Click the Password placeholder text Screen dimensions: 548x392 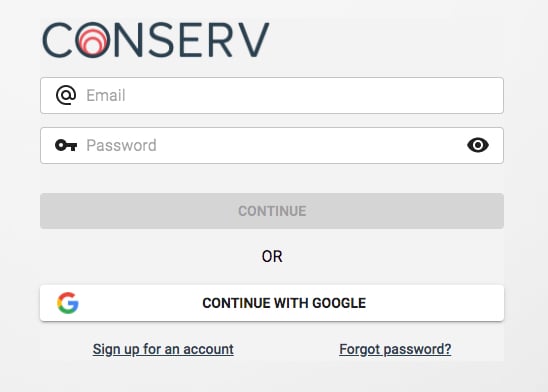[x=121, y=145]
